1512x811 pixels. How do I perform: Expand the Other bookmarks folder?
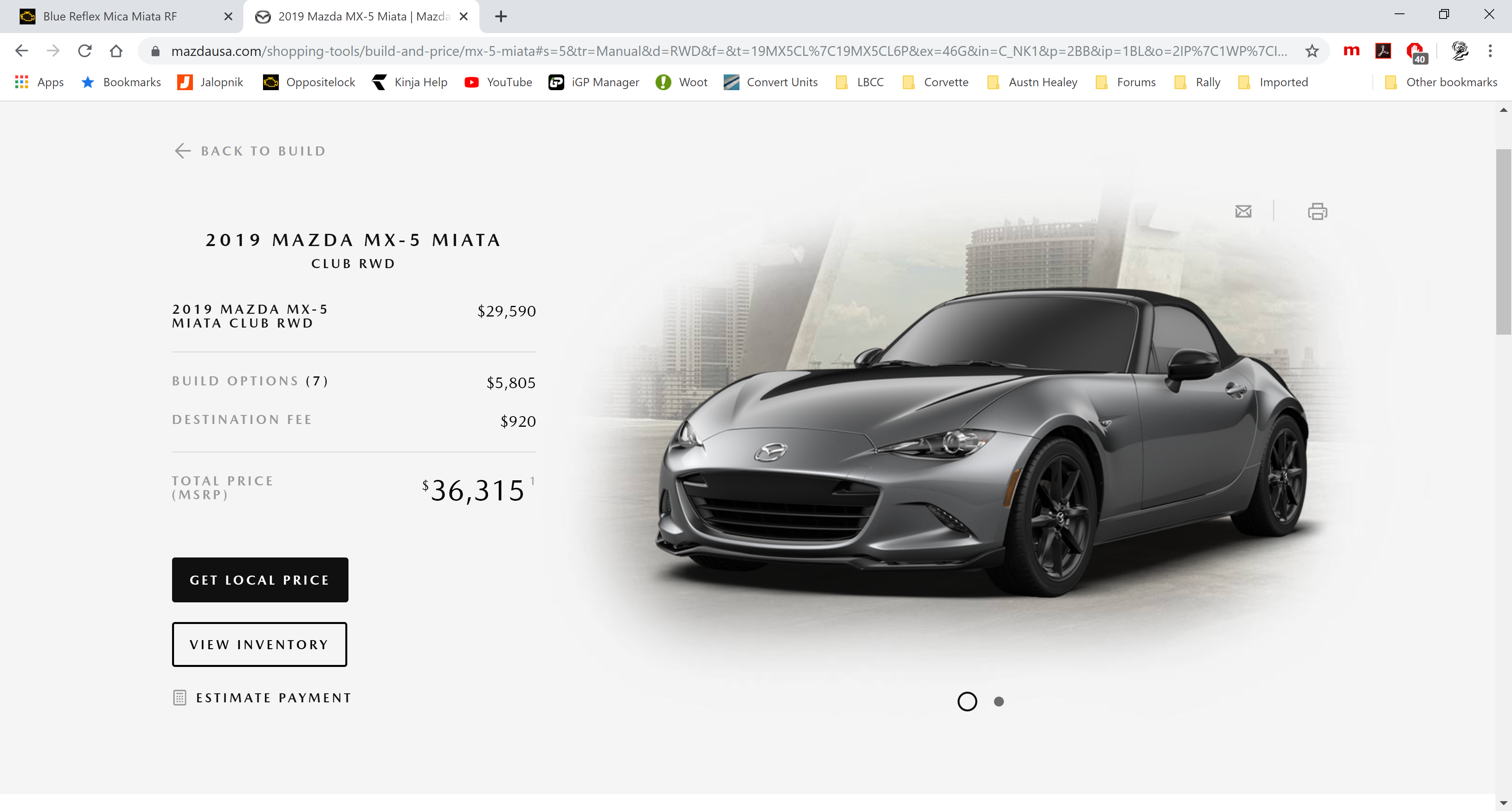pyautogui.click(x=1441, y=82)
